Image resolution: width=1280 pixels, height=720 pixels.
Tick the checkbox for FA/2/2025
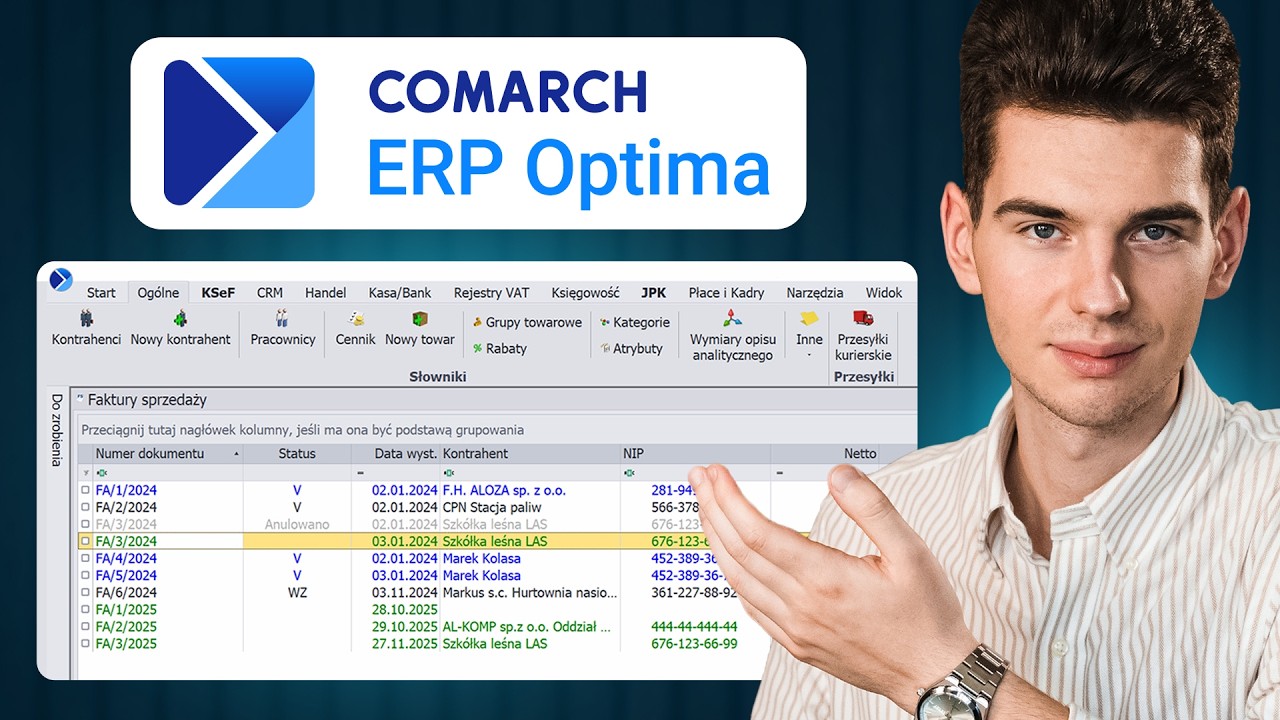(85, 627)
